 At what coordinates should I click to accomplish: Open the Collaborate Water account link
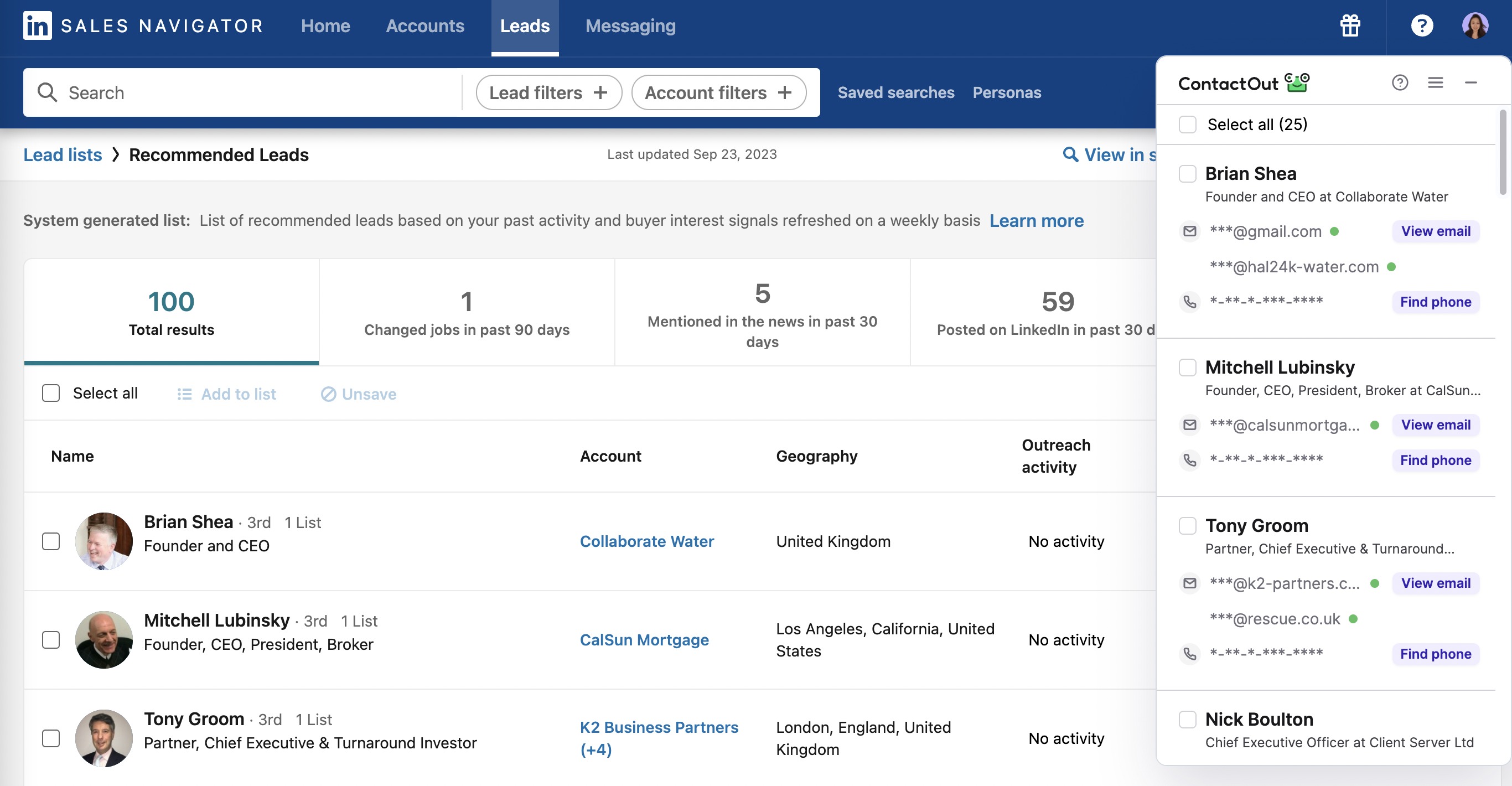(646, 541)
